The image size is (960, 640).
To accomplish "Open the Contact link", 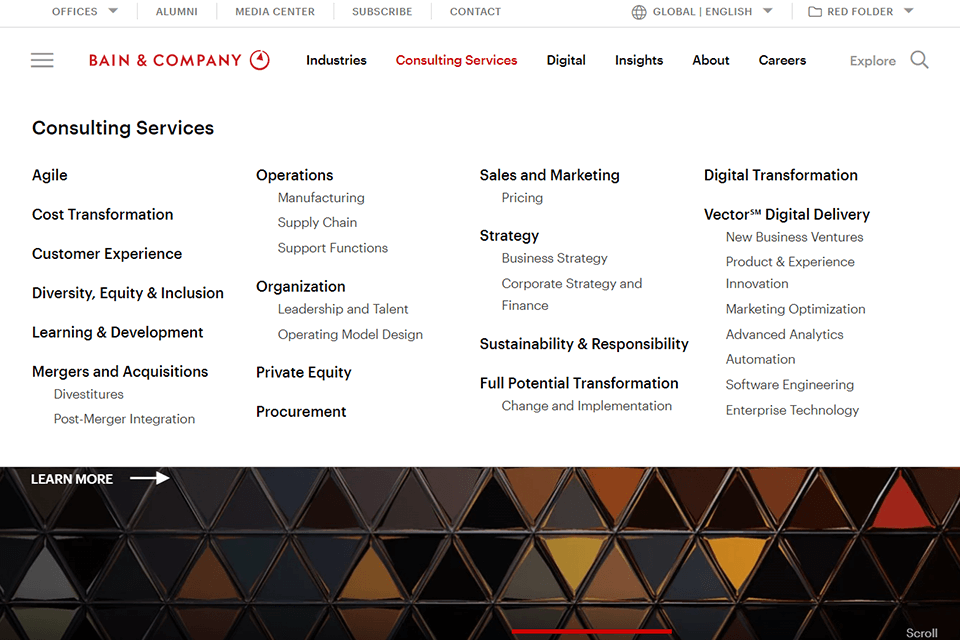I will 475,12.
